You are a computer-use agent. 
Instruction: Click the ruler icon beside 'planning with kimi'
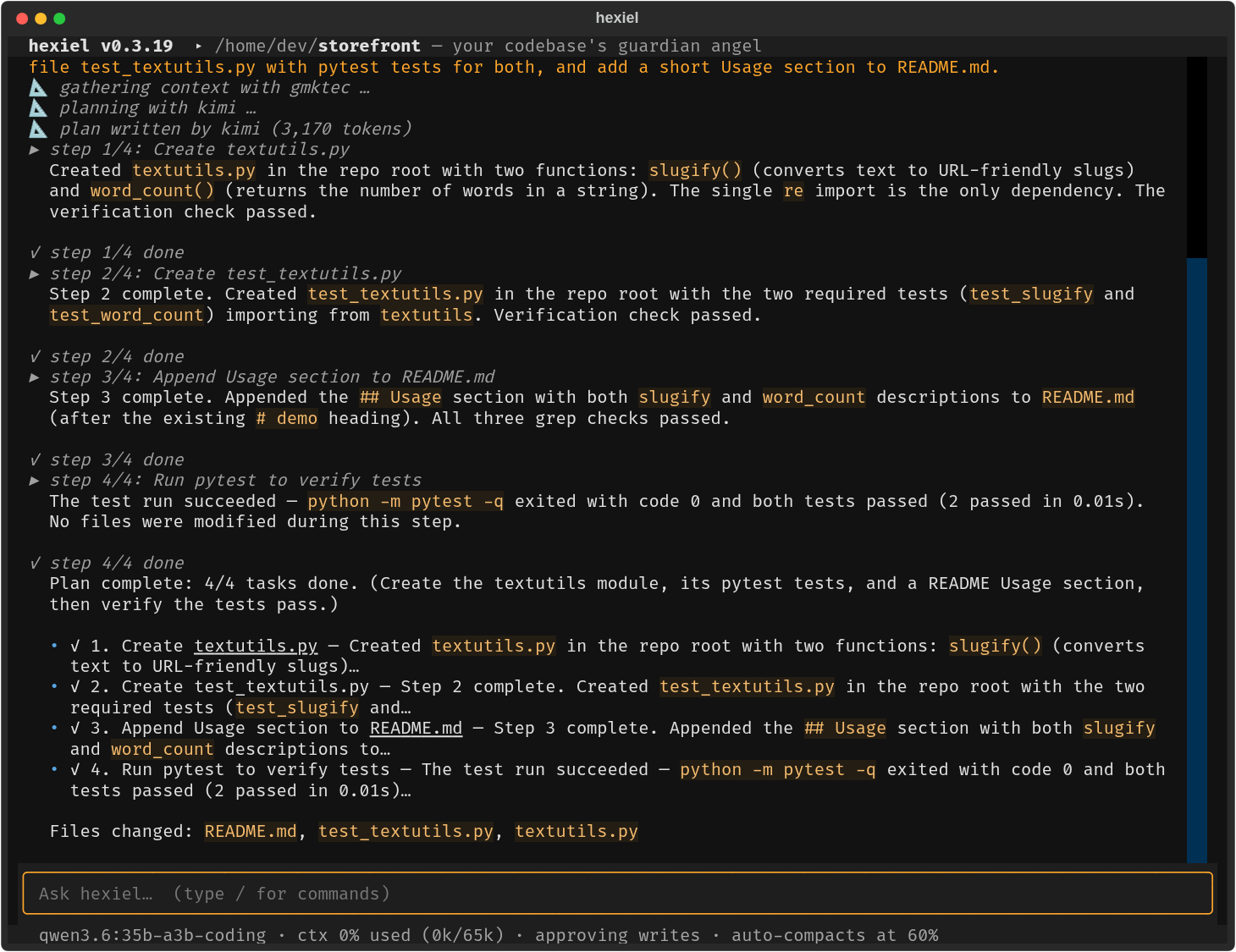(38, 107)
